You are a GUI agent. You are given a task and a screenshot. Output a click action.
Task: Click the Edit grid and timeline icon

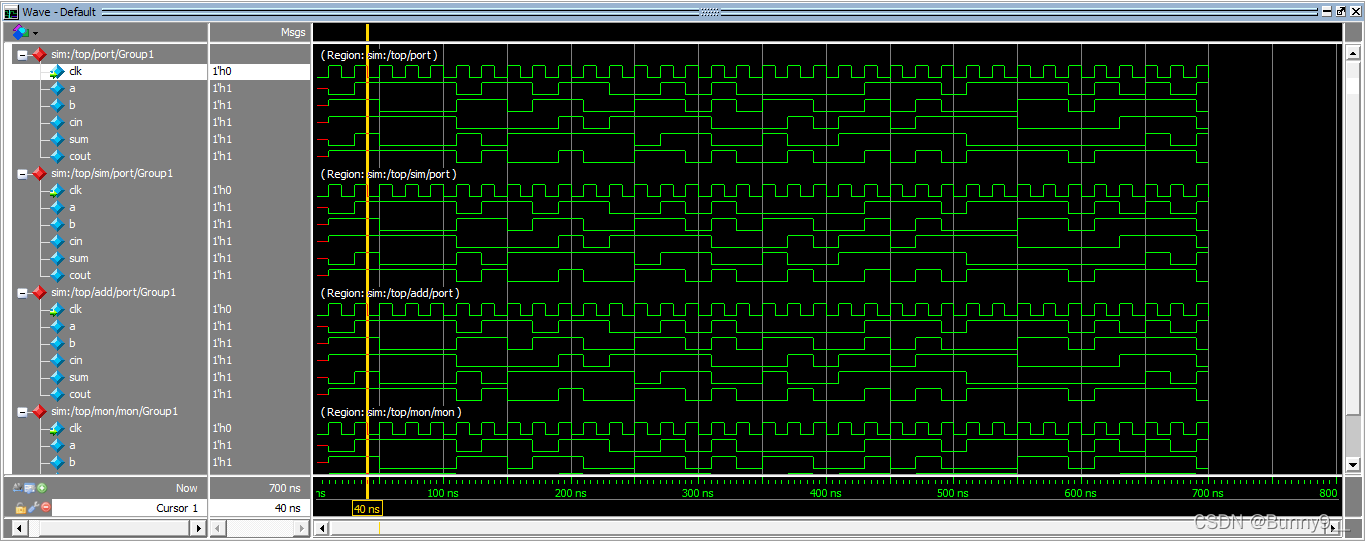click(30, 488)
